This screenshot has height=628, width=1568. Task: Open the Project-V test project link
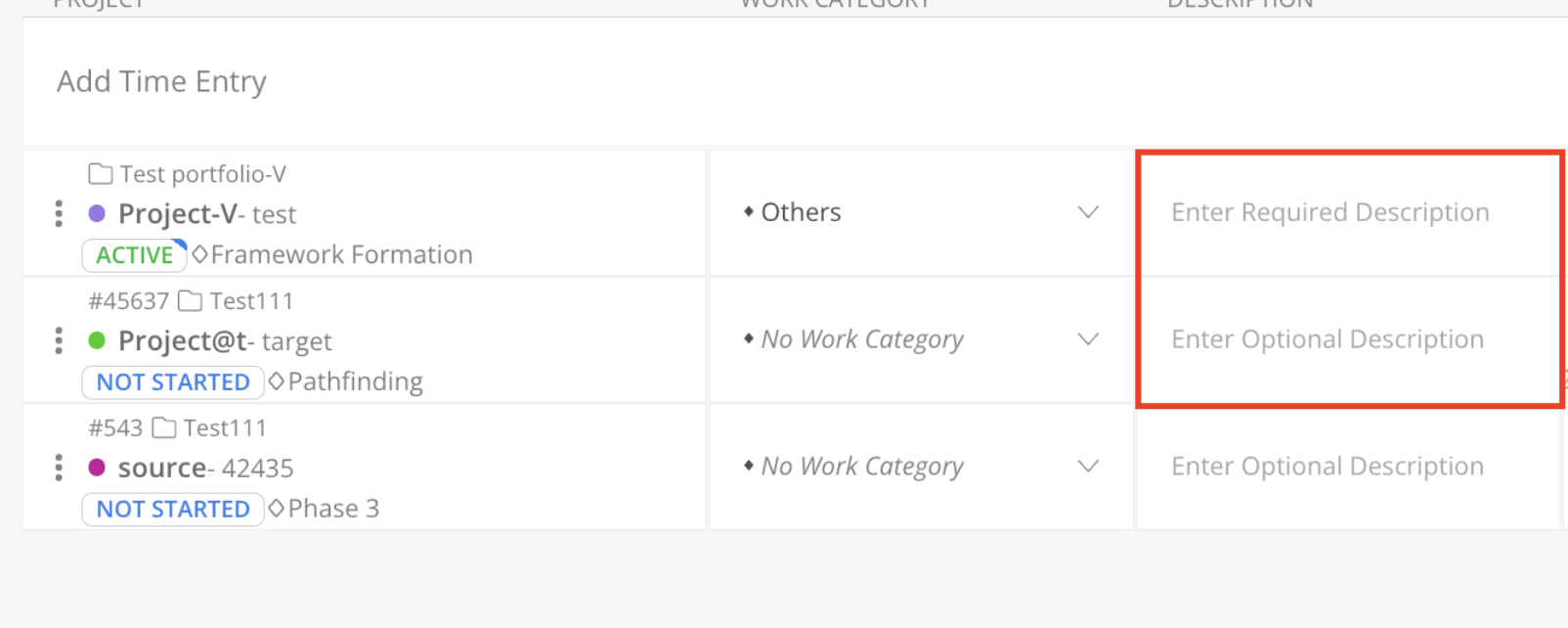point(207,214)
